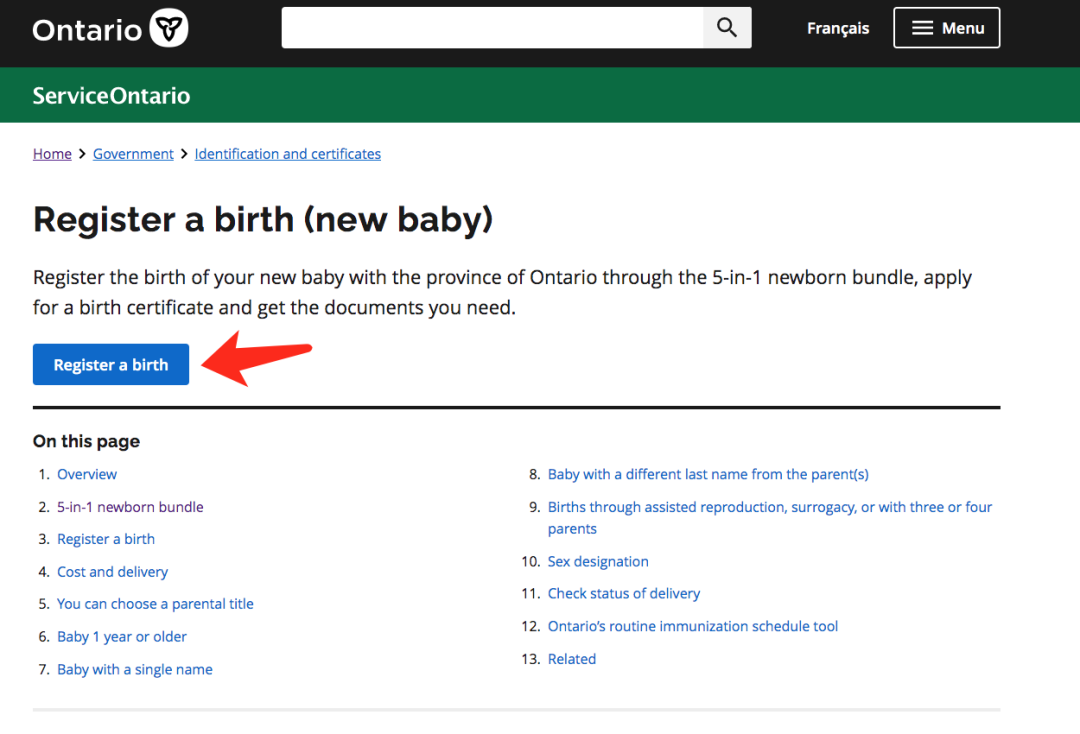Click the Ontario trillium logo
The height and width of the screenshot is (734, 1080).
click(x=110, y=28)
